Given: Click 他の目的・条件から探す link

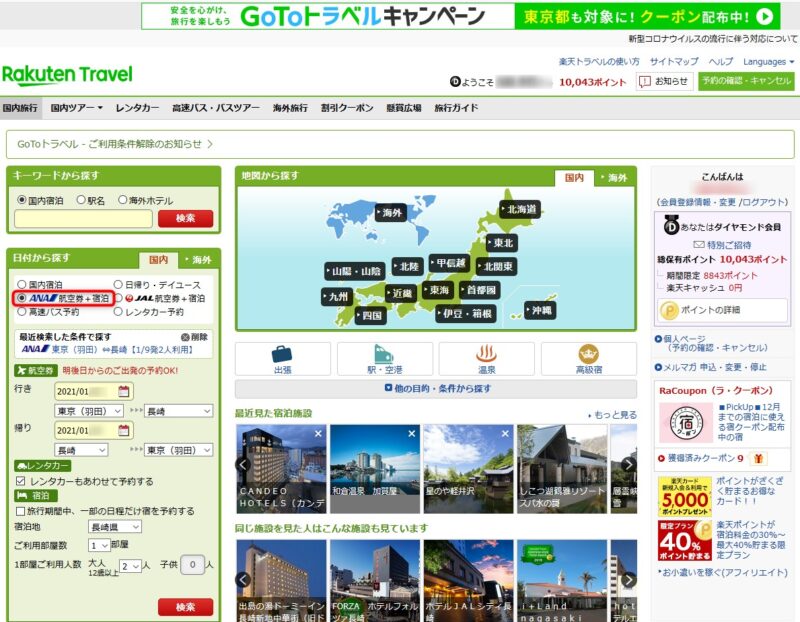Looking at the screenshot, I should pos(438,388).
